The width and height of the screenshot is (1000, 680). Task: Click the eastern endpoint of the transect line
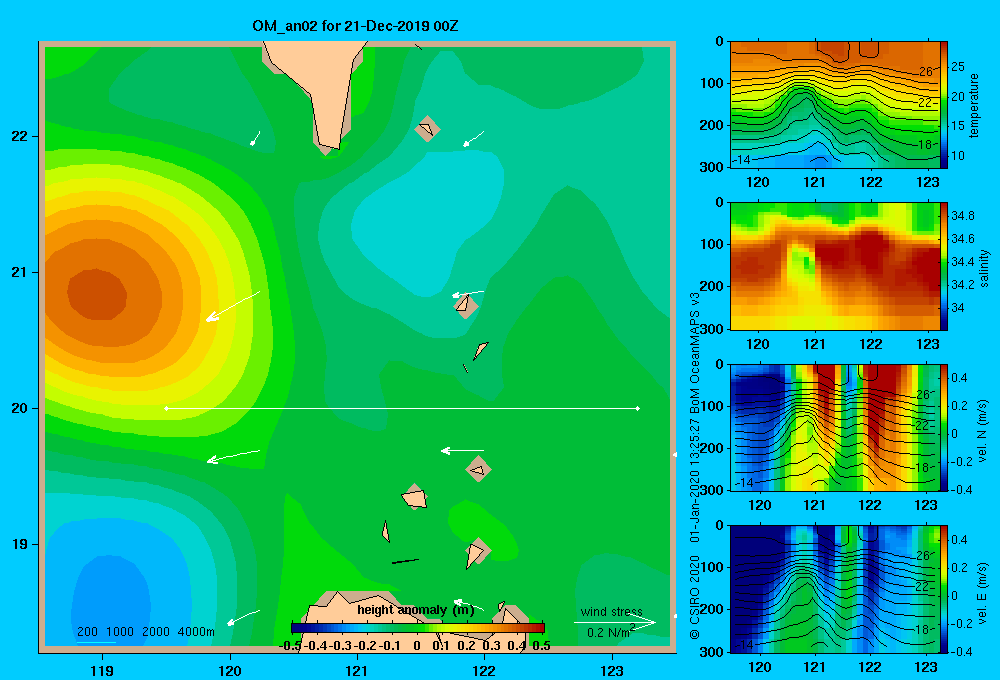point(638,408)
